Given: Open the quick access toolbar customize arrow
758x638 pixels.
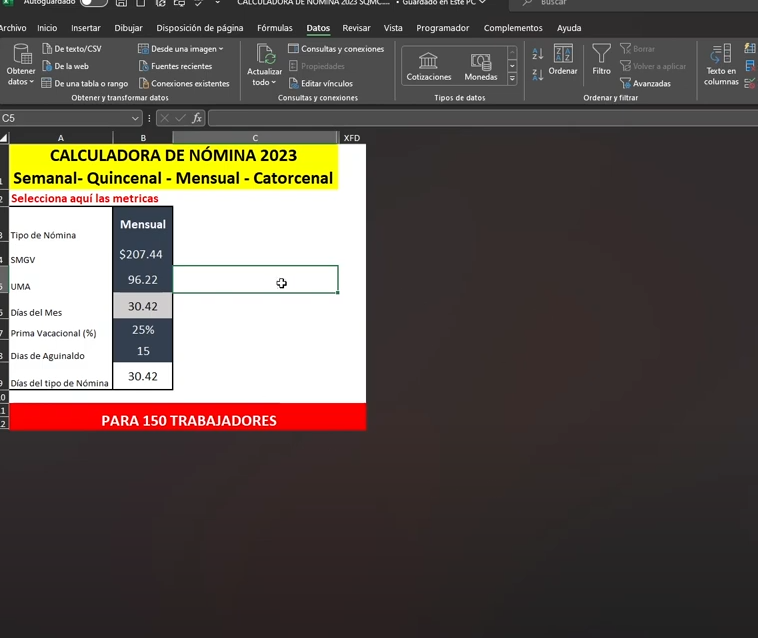Looking at the screenshot, I should pos(218,3).
